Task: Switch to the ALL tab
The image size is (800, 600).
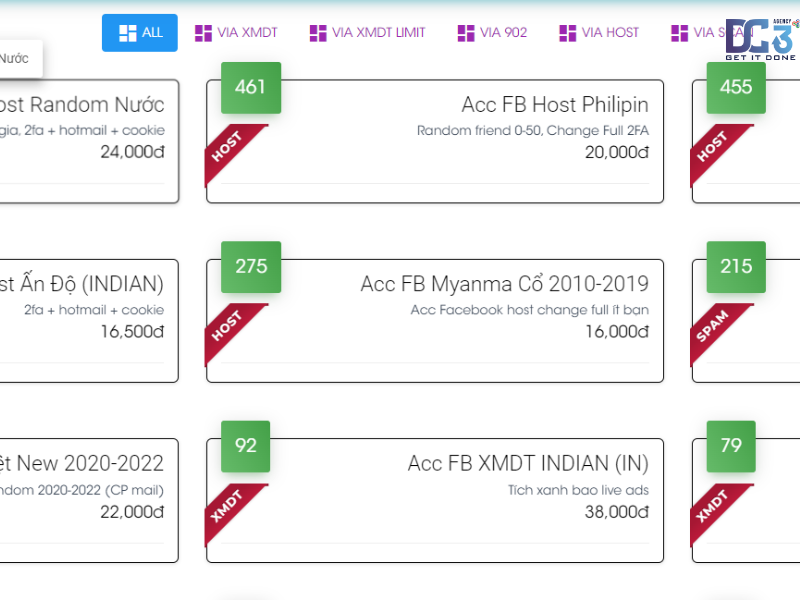Action: coord(140,33)
